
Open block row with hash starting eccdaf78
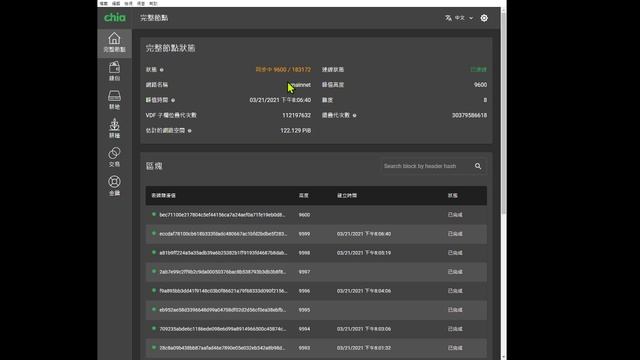pos(316,234)
